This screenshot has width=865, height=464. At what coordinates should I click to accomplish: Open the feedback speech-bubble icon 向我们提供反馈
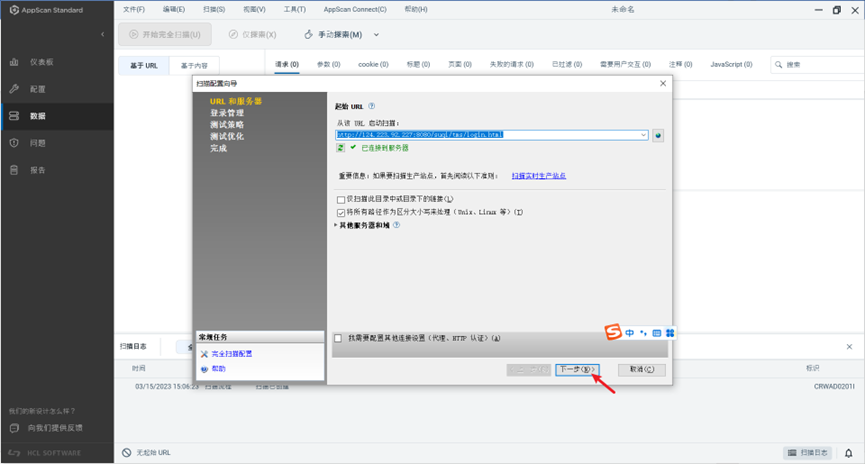click(14, 428)
